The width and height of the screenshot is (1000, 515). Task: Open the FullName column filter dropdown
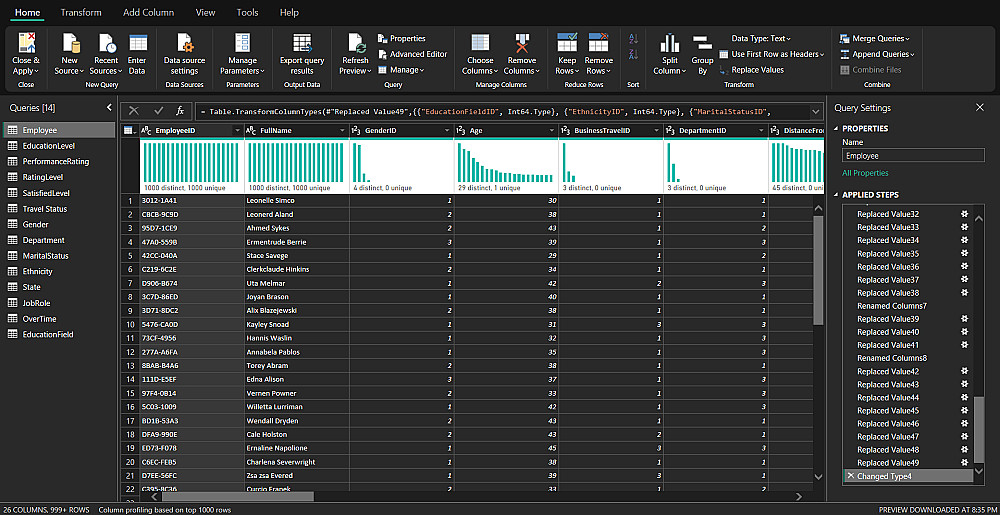click(x=342, y=131)
